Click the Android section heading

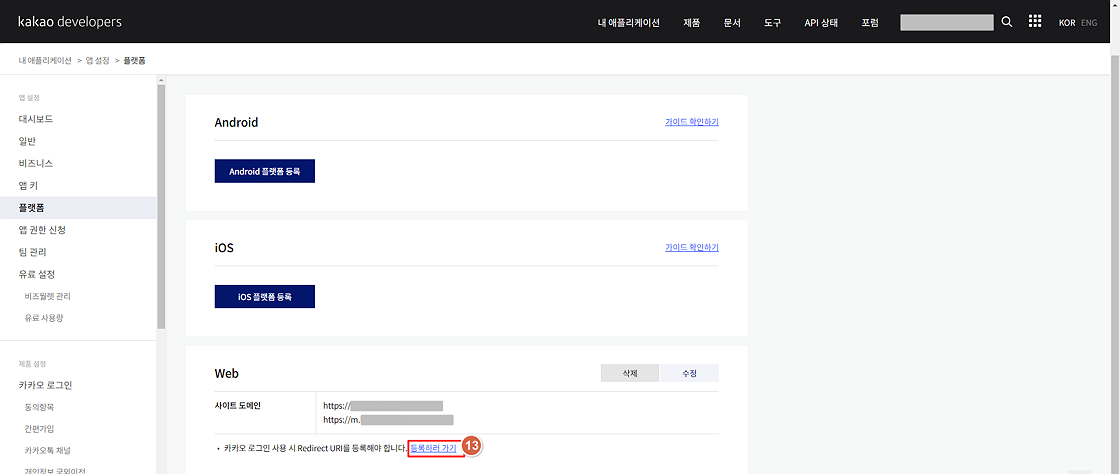[x=236, y=123]
